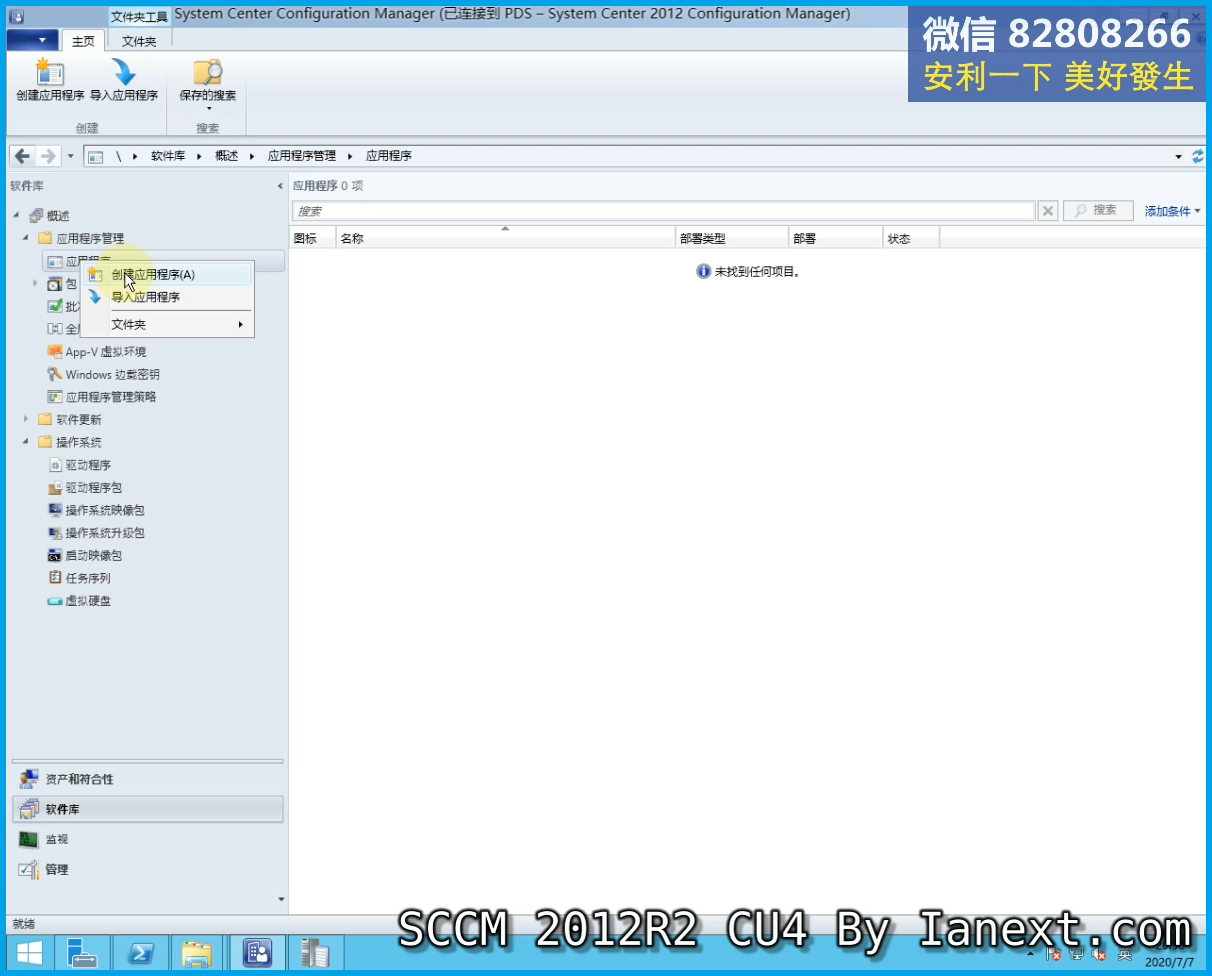Clear the search with the X button
This screenshot has height=976, width=1212.
pos(1048,211)
